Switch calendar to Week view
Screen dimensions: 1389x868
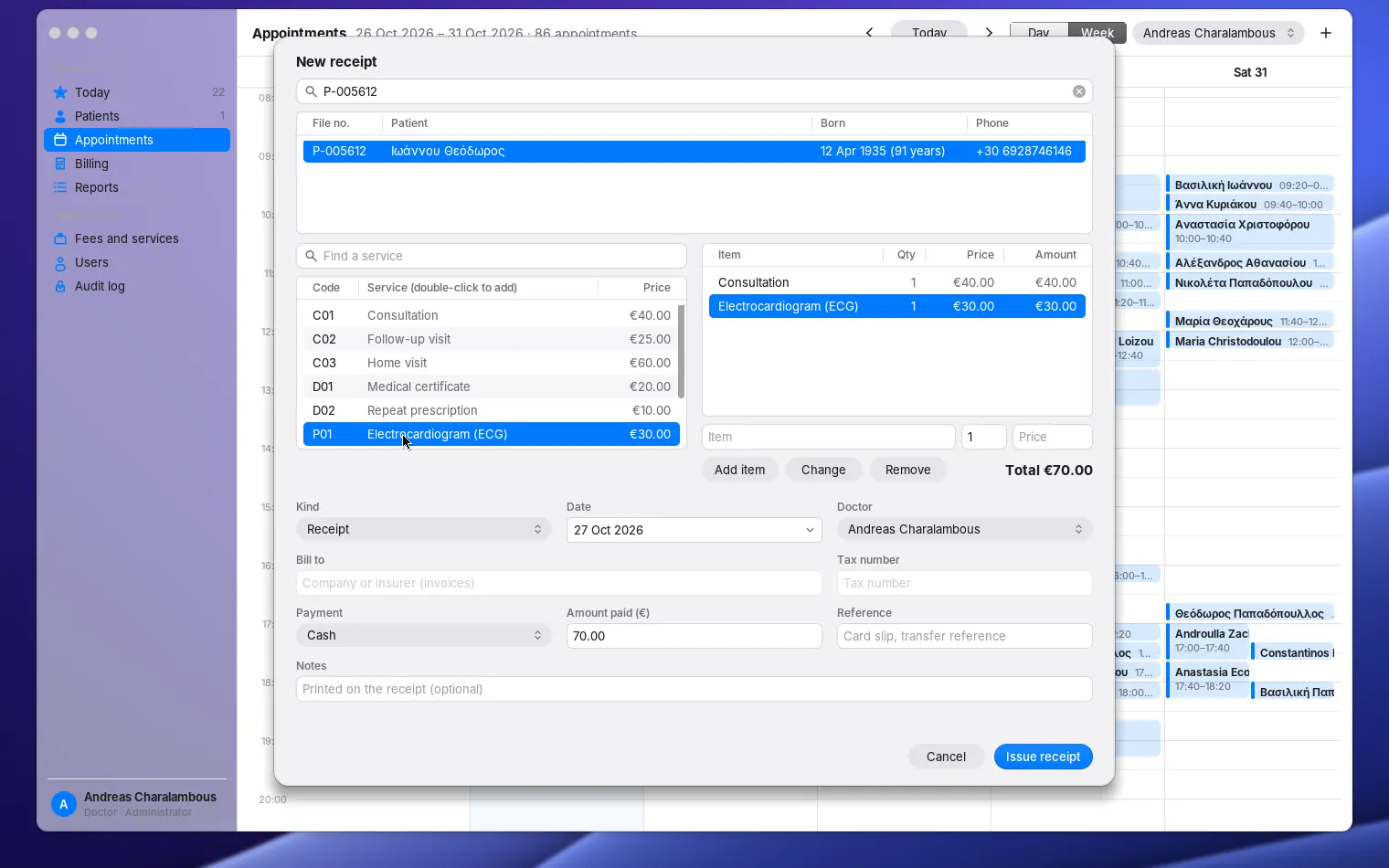(1097, 33)
